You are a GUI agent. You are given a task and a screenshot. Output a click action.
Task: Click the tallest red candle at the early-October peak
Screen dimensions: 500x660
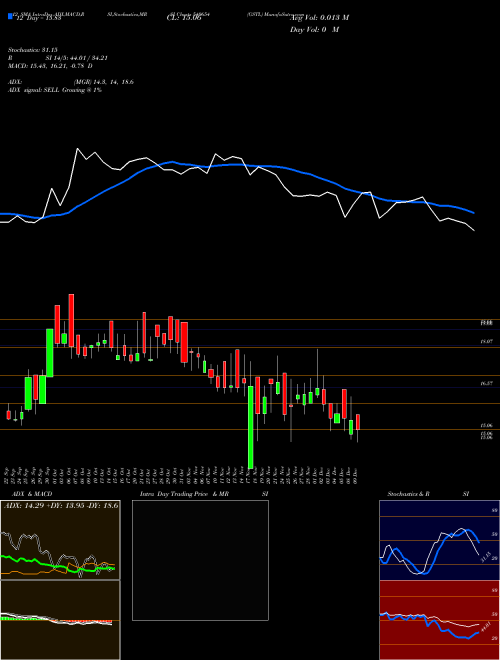pos(71,320)
